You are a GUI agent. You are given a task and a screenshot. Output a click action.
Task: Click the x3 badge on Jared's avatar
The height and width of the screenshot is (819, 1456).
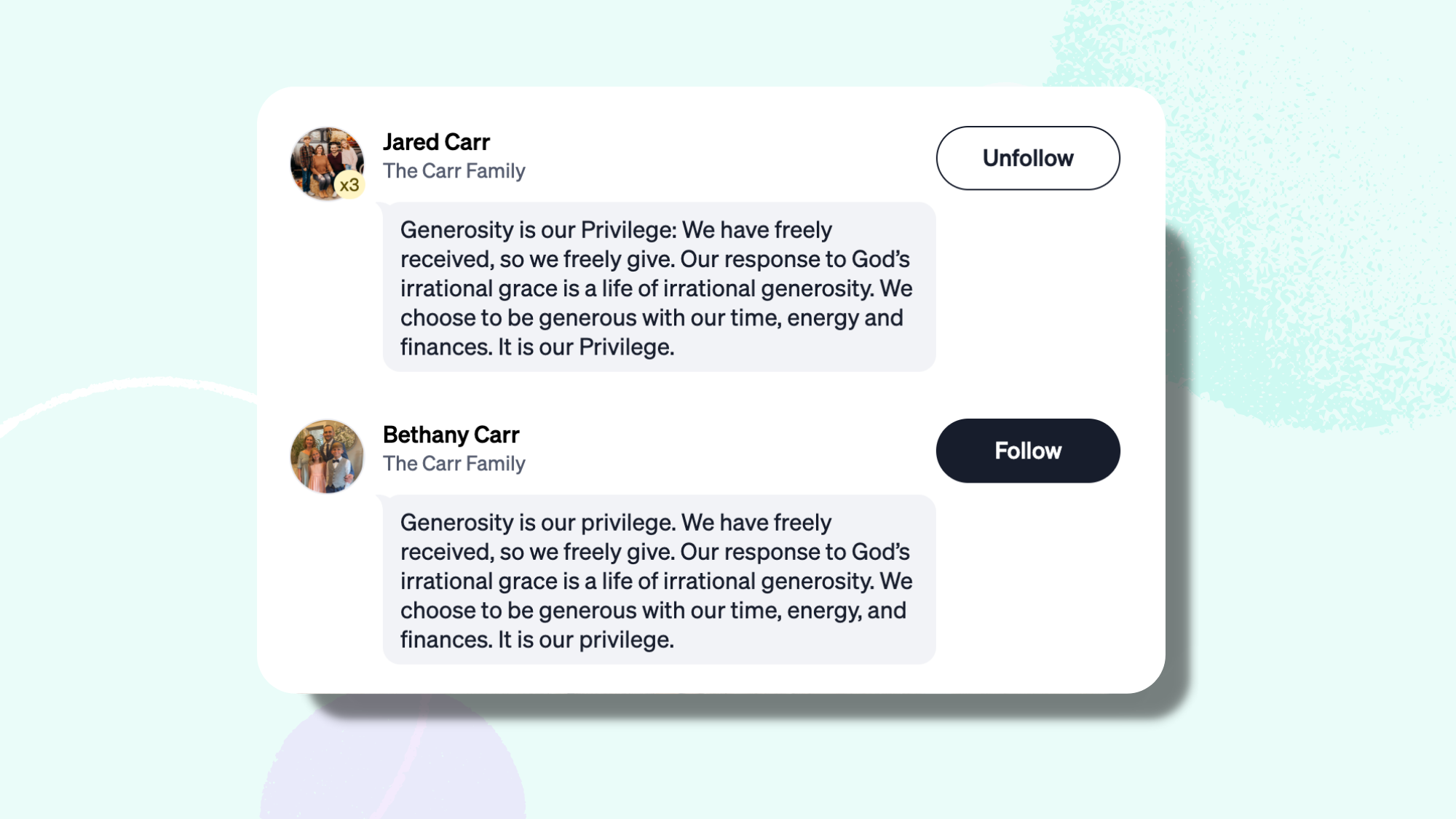[349, 185]
